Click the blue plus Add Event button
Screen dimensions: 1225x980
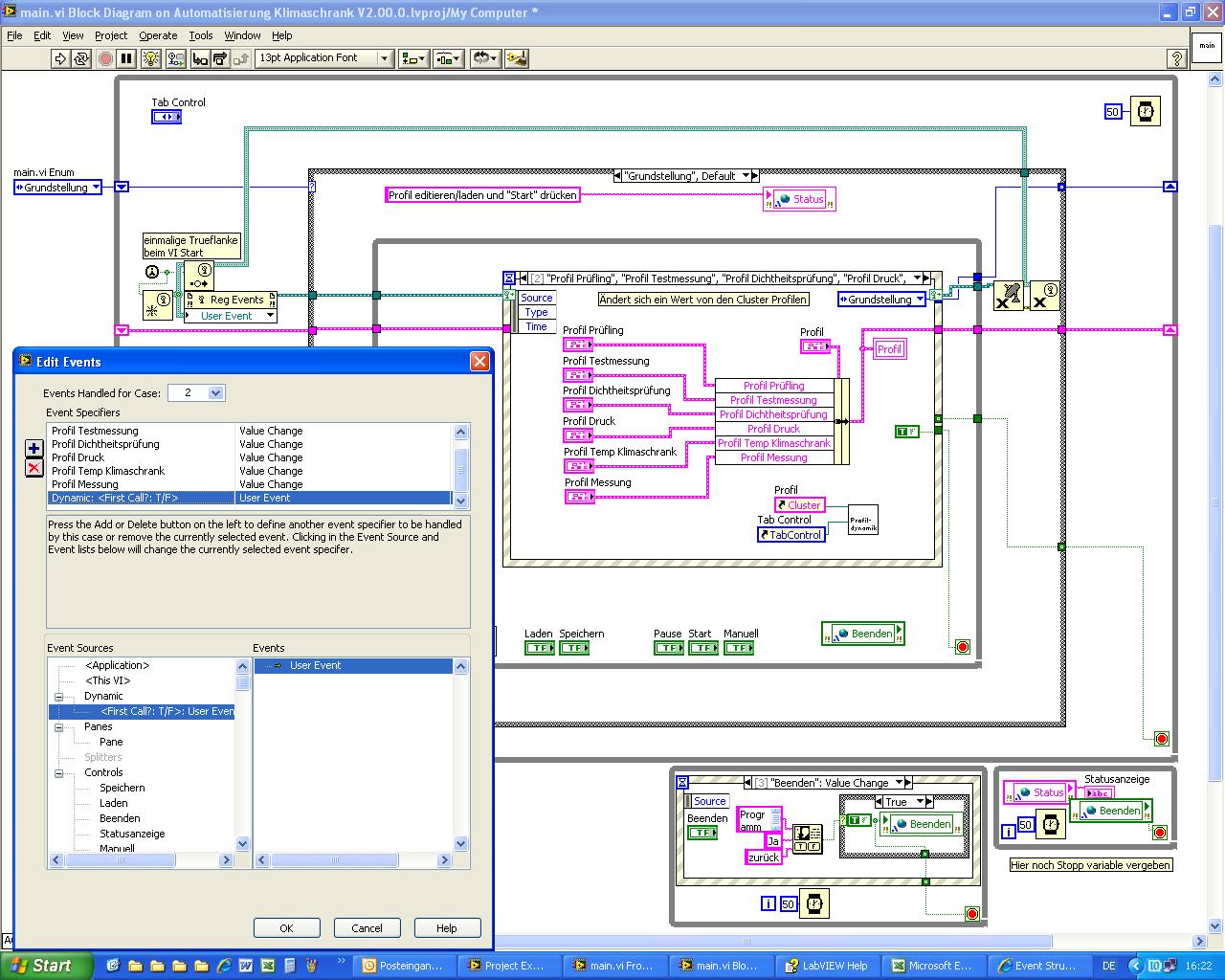tap(33, 448)
